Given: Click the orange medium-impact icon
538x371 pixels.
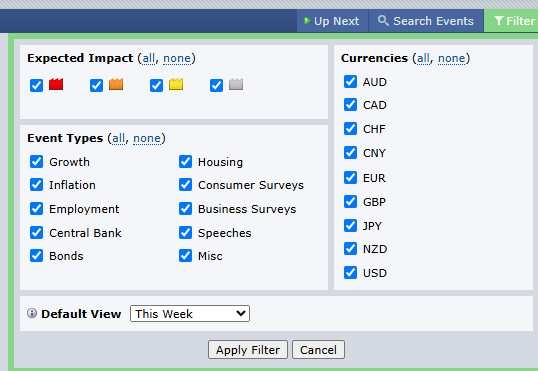Looking at the screenshot, I should 116,84.
